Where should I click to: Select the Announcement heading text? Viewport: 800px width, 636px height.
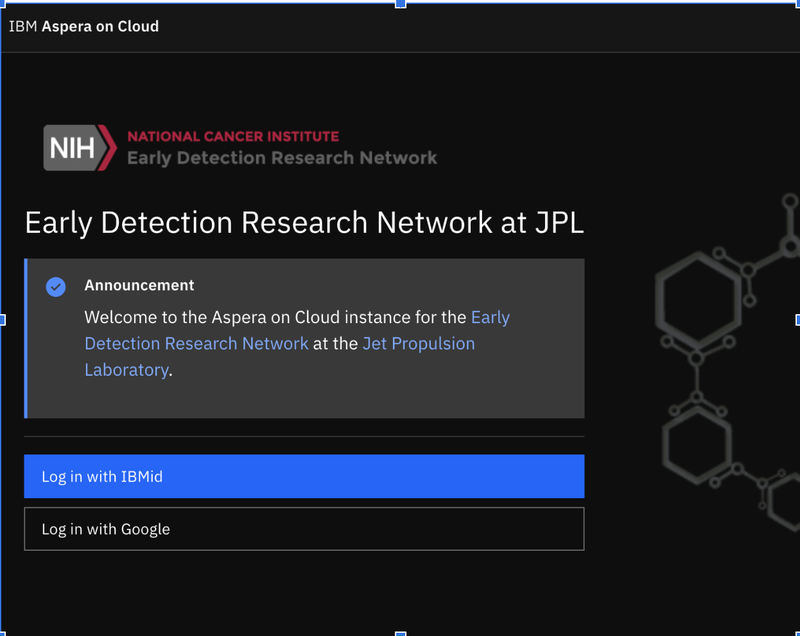139,285
